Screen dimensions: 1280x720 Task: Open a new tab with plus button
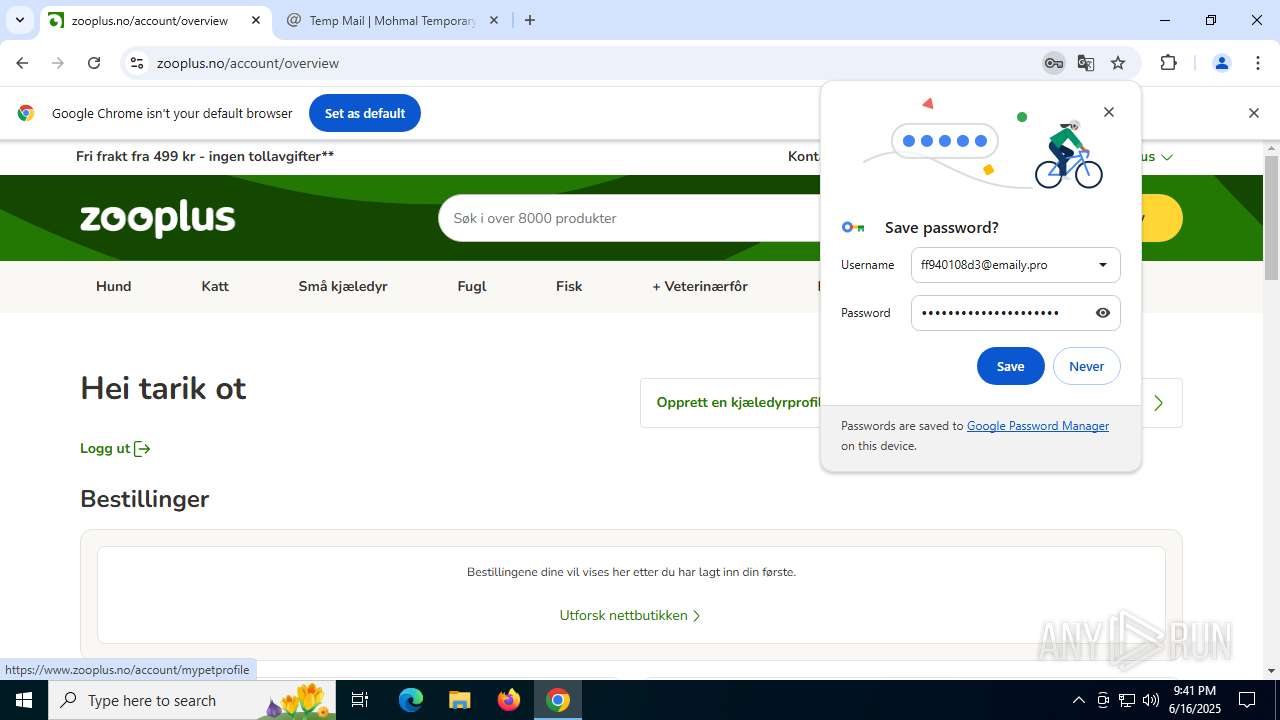(x=530, y=20)
